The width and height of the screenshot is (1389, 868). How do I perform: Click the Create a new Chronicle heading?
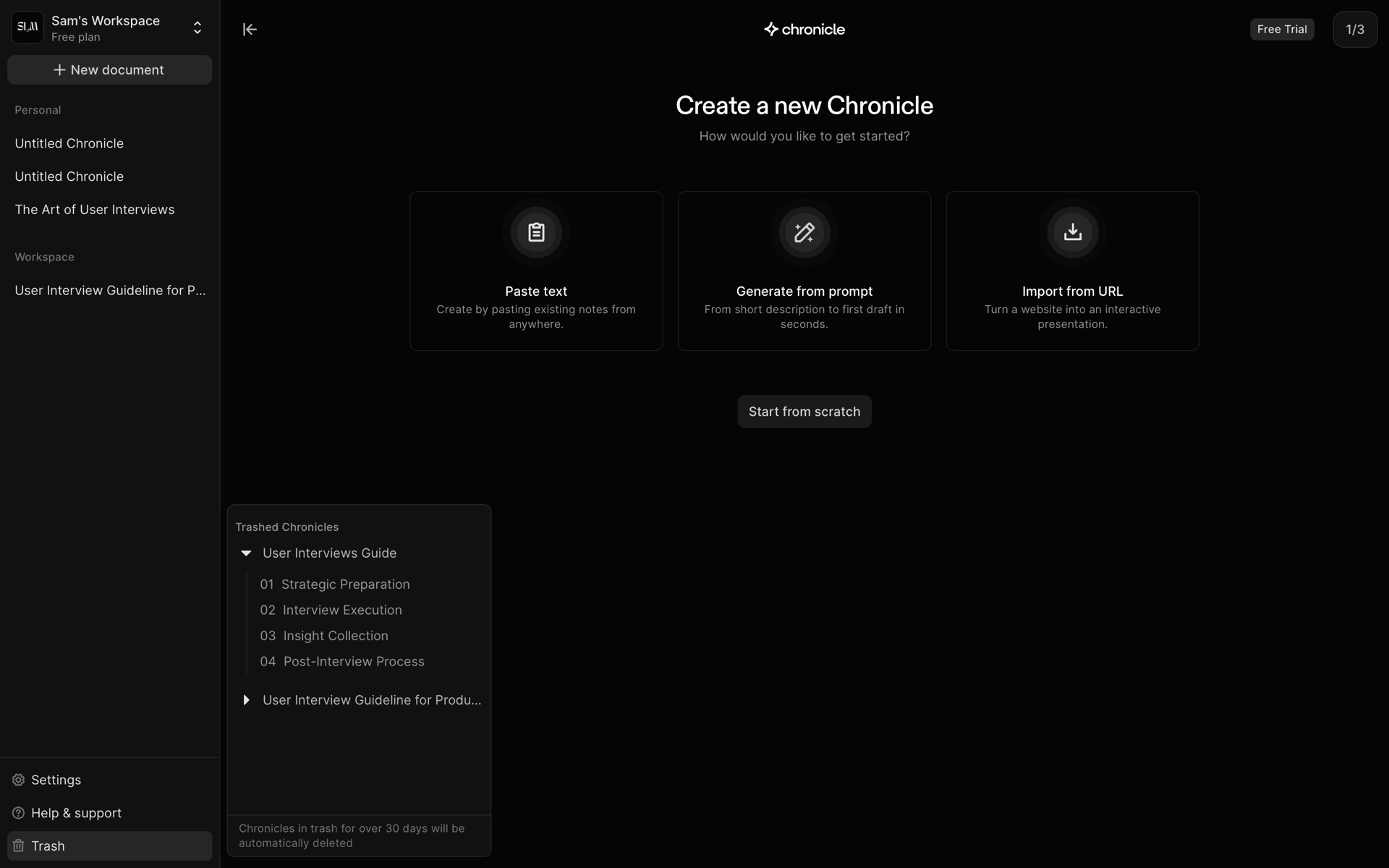804,106
